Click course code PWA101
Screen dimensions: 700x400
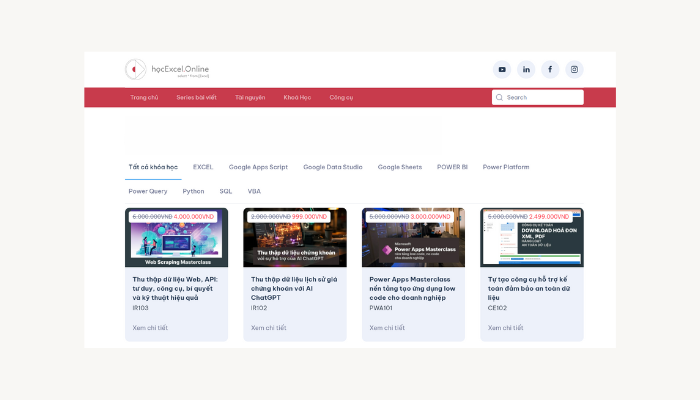(x=381, y=308)
